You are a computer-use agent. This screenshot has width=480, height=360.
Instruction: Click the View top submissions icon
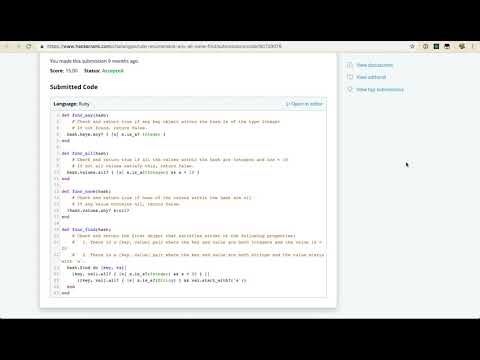pos(350,89)
